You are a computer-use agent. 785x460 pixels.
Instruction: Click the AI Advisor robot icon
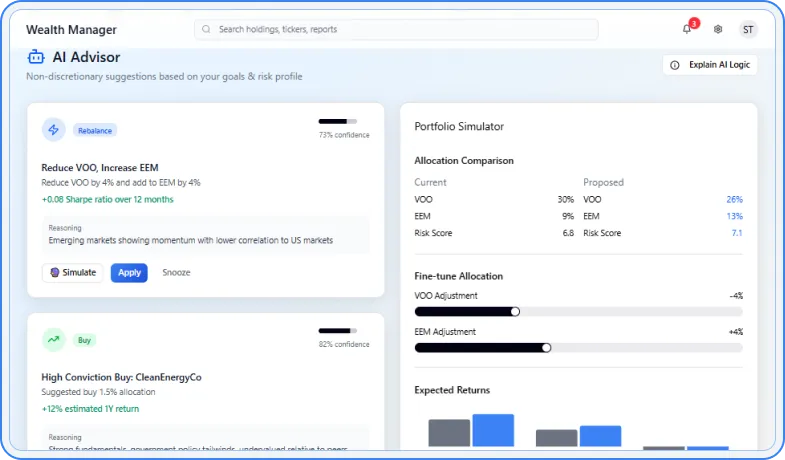pyautogui.click(x=35, y=58)
